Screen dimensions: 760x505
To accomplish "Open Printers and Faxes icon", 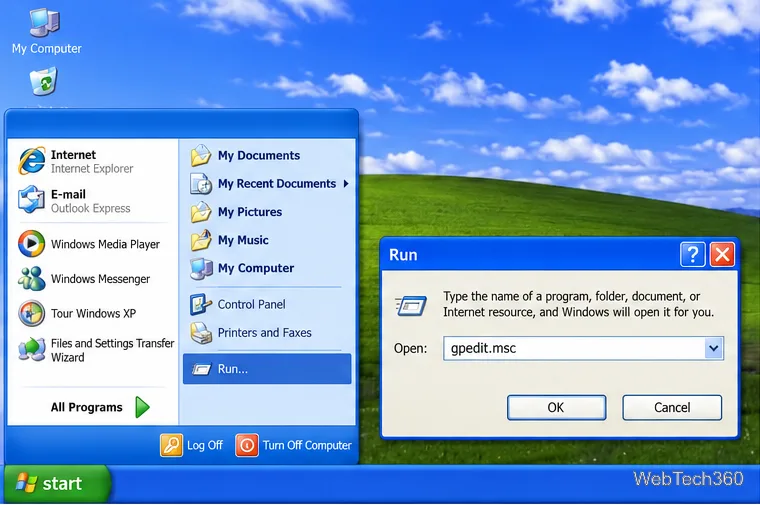I will tap(201, 333).
